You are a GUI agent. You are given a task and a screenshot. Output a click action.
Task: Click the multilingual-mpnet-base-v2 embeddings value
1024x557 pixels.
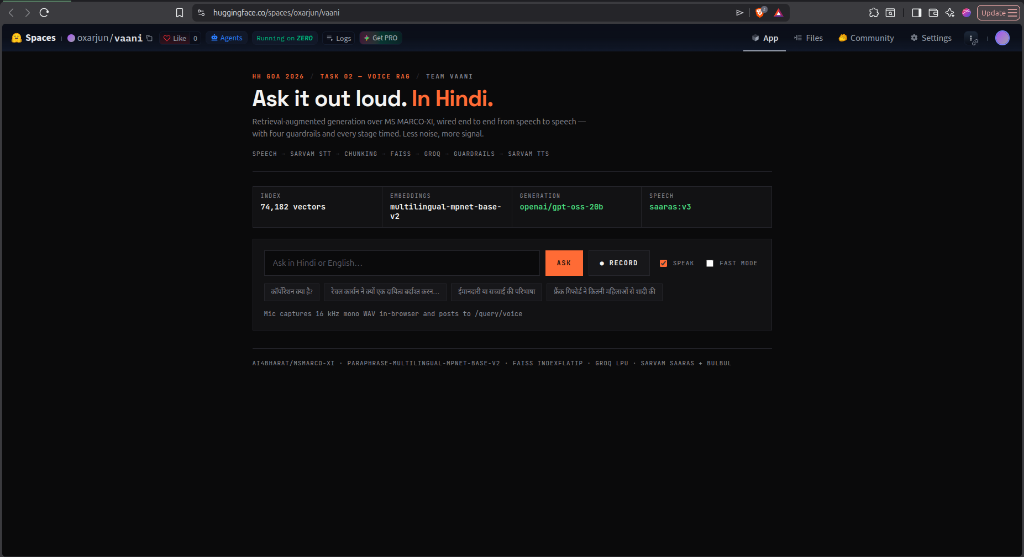445,212
